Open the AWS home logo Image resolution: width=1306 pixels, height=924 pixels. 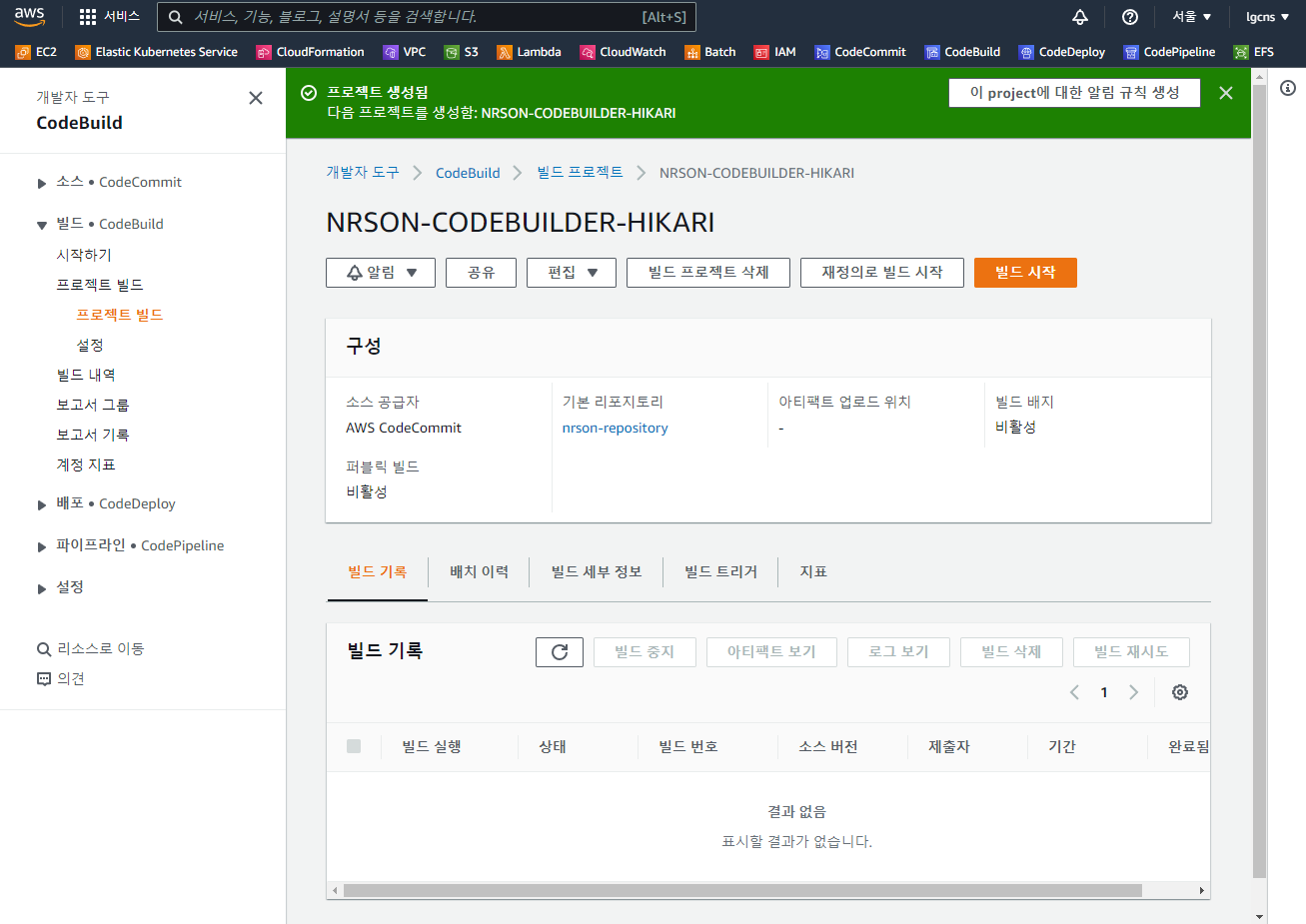coord(30,16)
